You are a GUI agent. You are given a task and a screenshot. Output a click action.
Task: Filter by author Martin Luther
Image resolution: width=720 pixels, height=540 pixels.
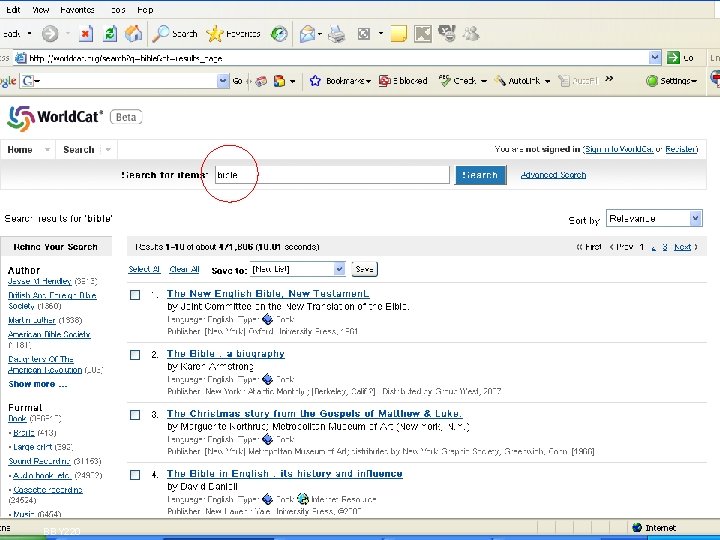32,320
